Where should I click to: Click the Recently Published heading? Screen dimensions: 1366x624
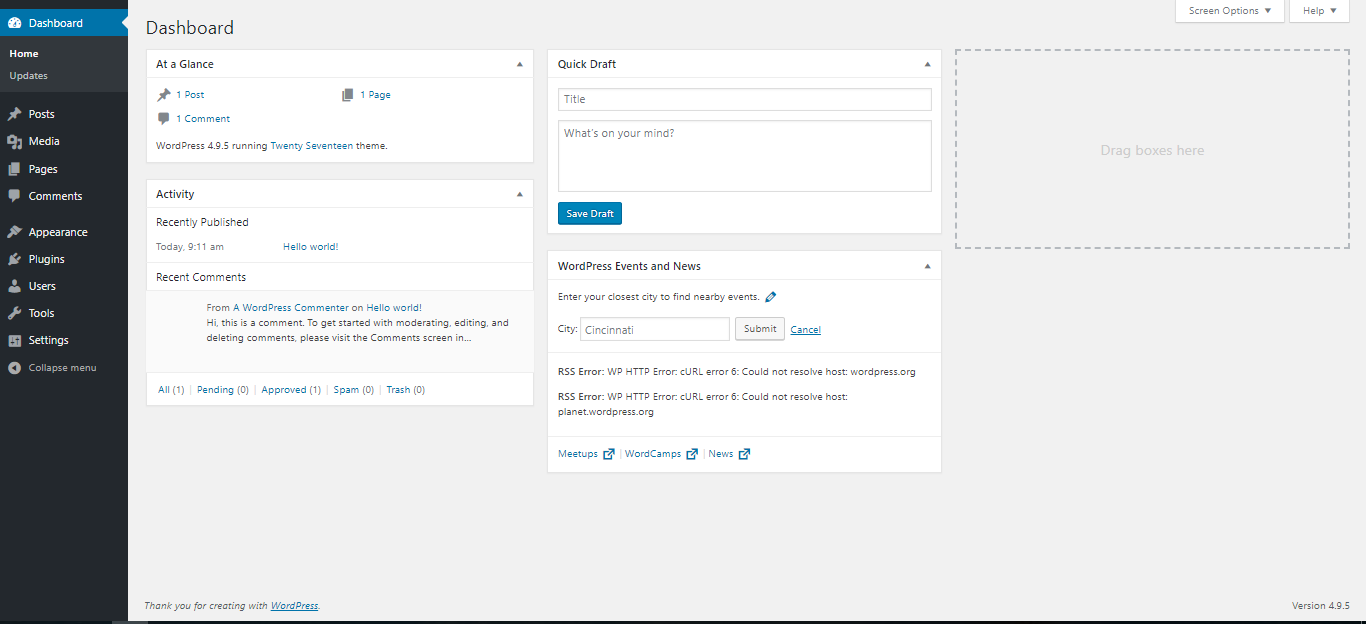(202, 222)
